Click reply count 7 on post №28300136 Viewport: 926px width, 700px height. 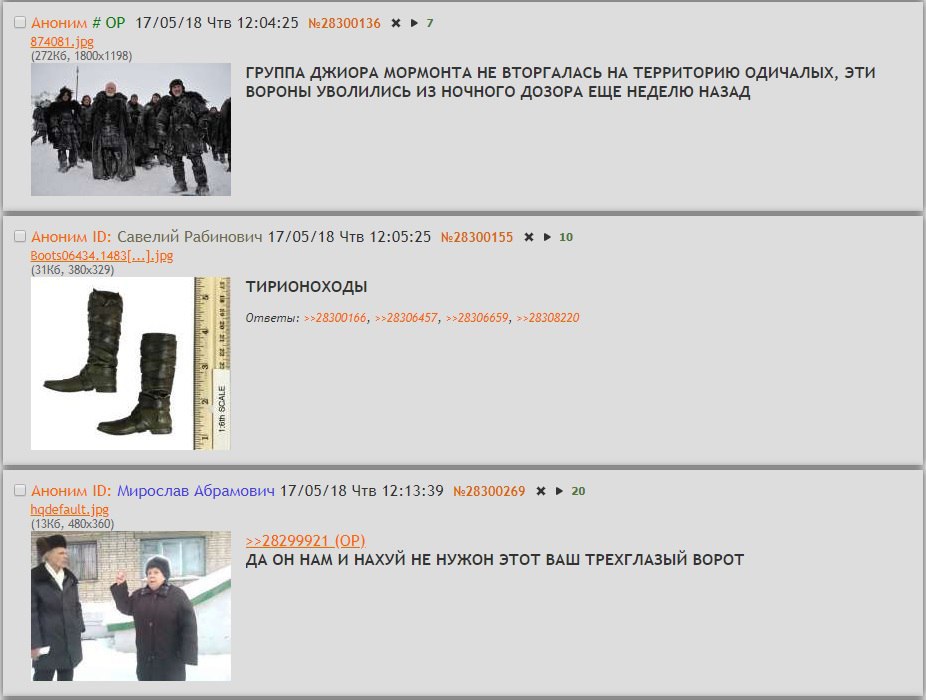pyautogui.click(x=430, y=23)
